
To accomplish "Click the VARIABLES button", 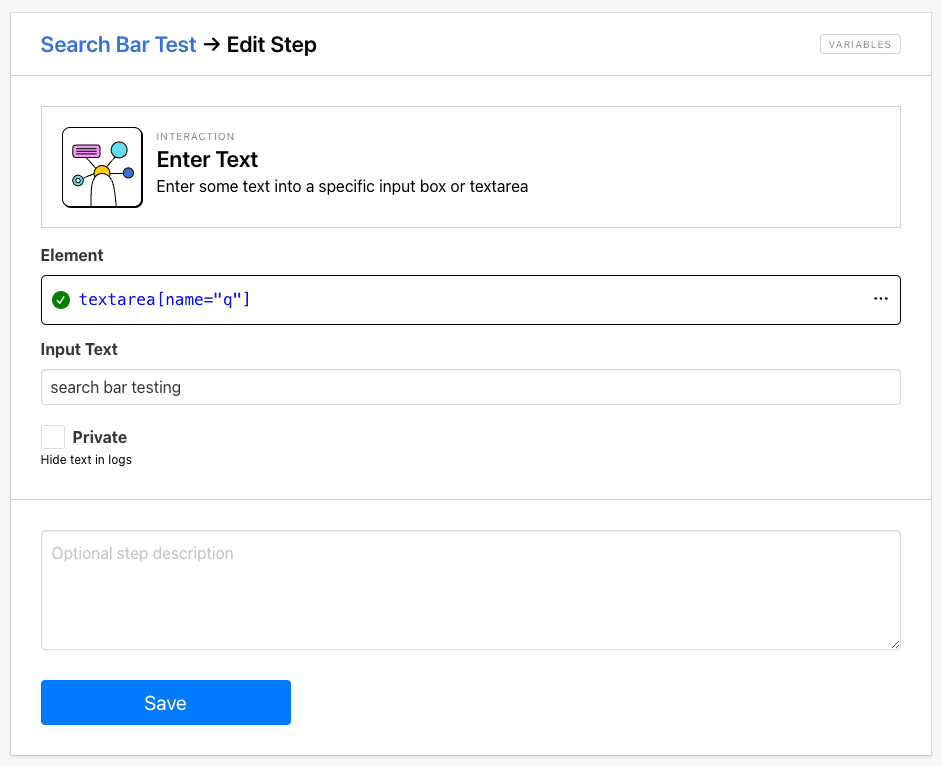I will 859,44.
